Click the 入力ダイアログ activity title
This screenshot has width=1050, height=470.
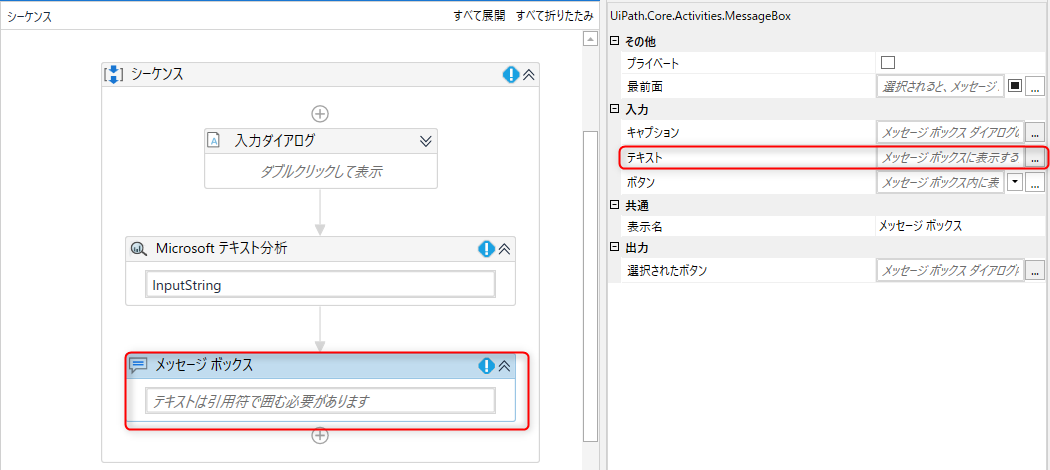click(x=275, y=141)
